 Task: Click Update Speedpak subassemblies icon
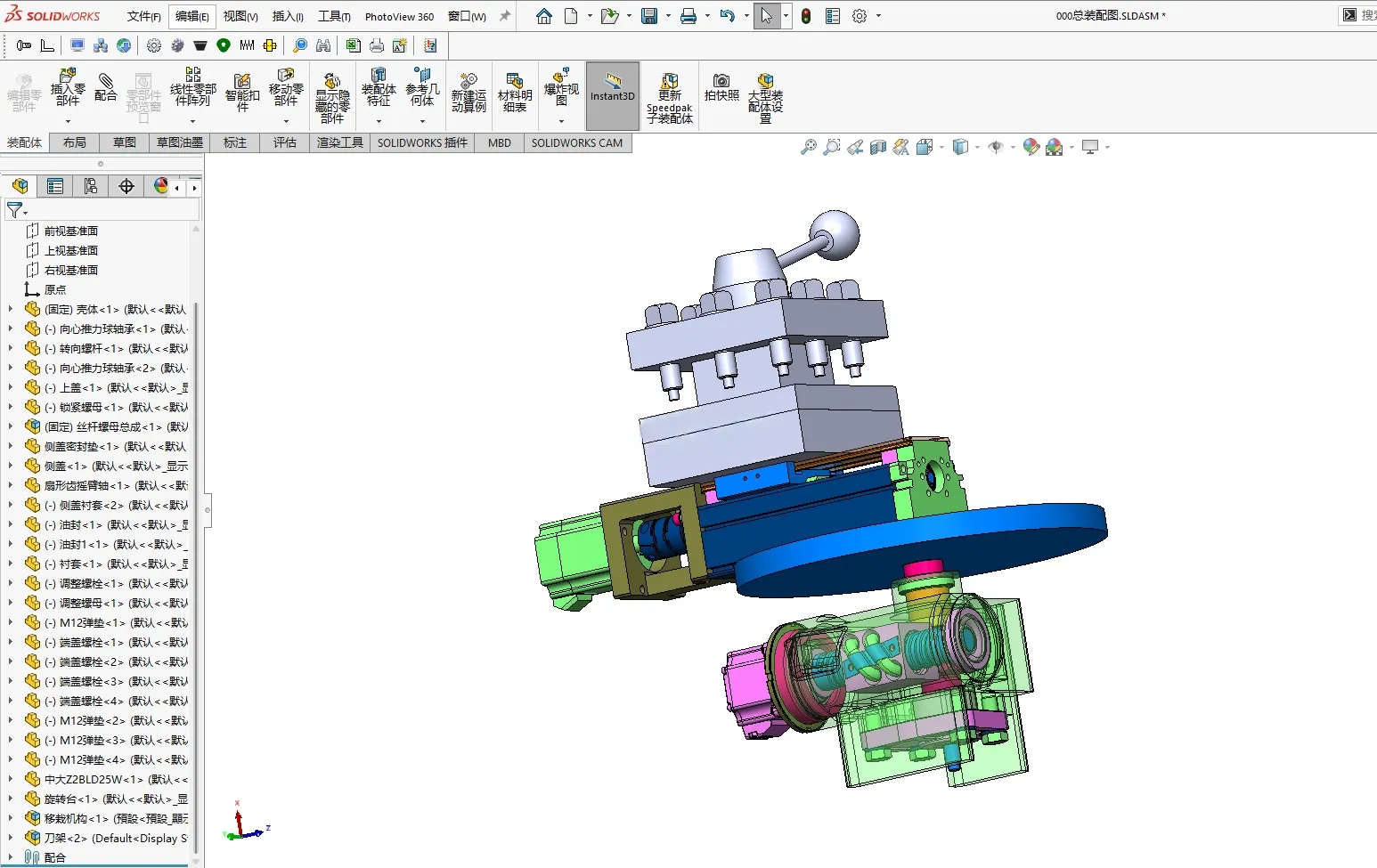coord(670,98)
